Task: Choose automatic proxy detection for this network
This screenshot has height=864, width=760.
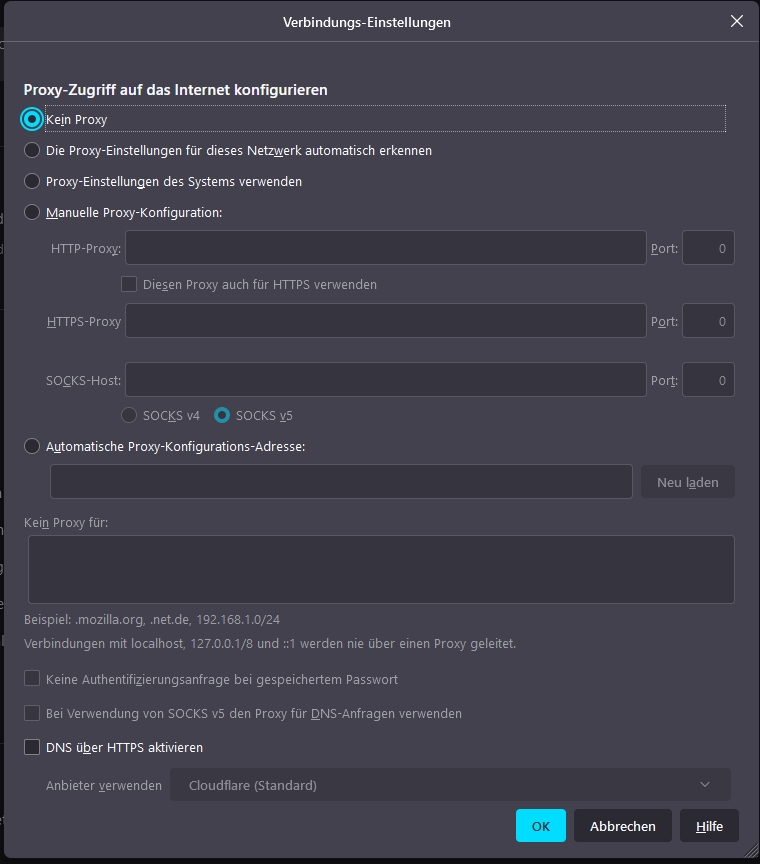Action: tap(33, 150)
